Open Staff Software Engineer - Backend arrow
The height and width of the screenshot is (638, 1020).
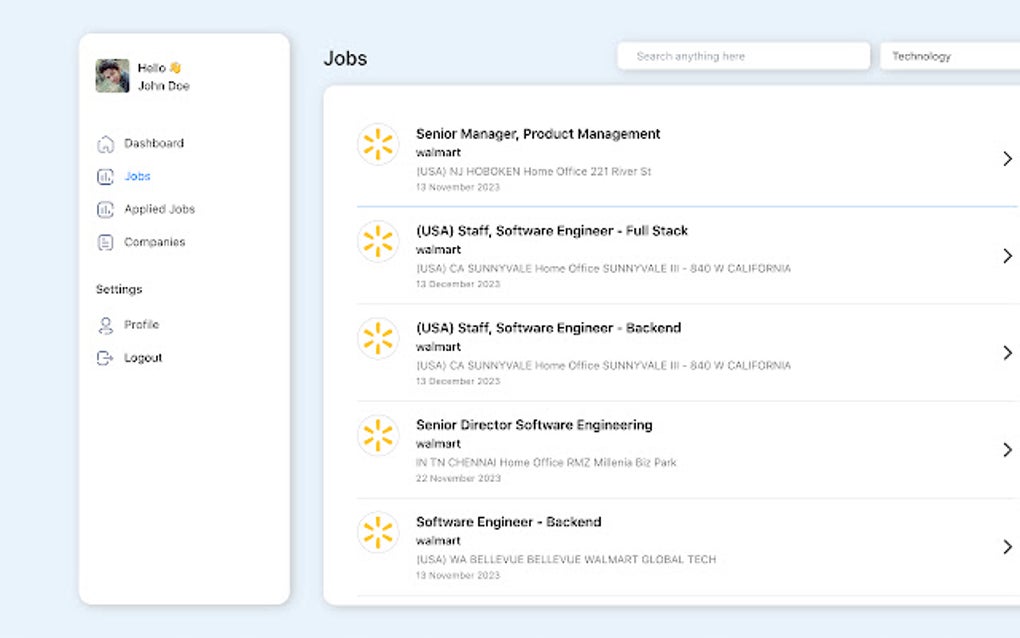click(1006, 353)
